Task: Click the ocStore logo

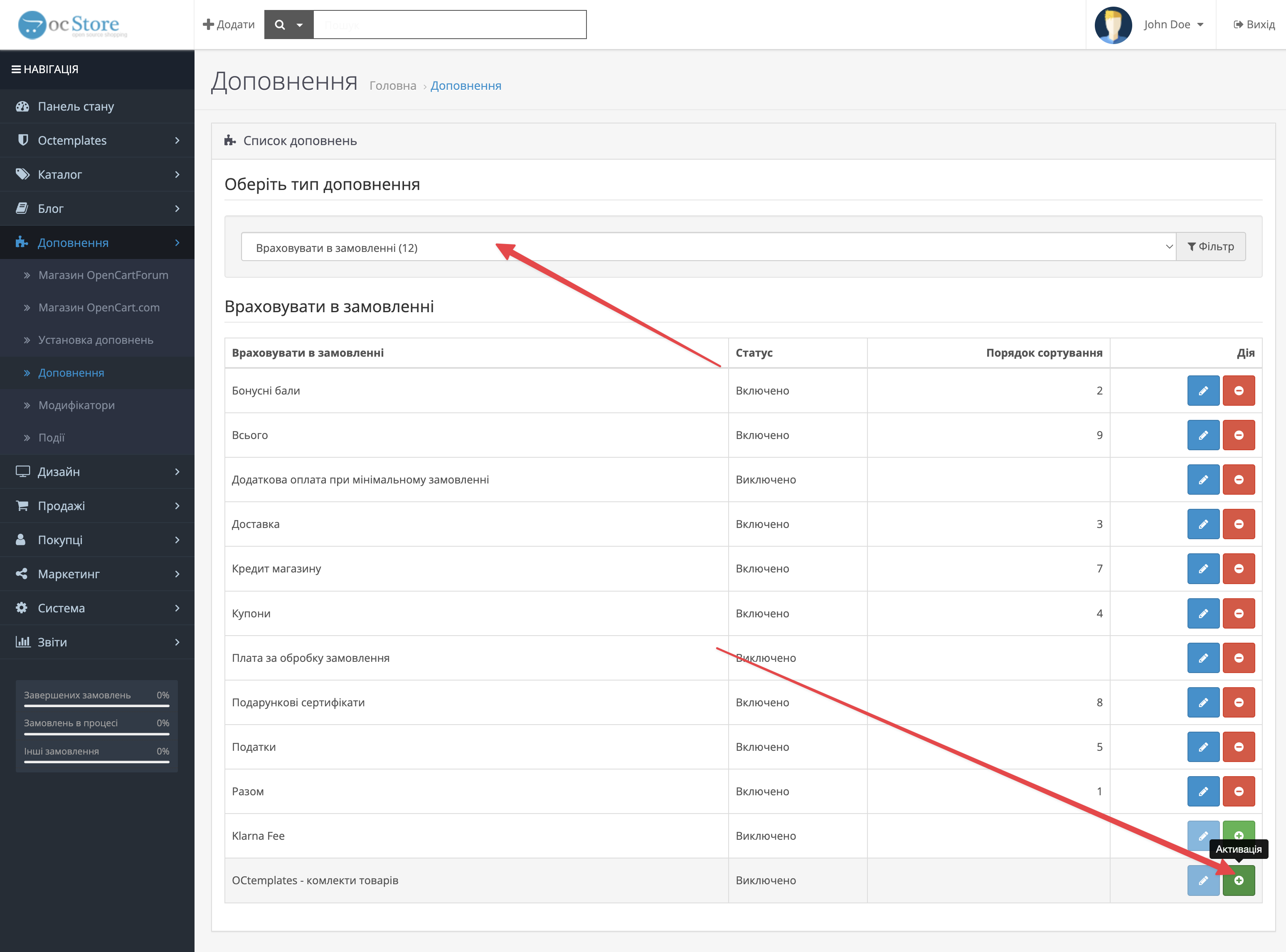Action: 73,25
